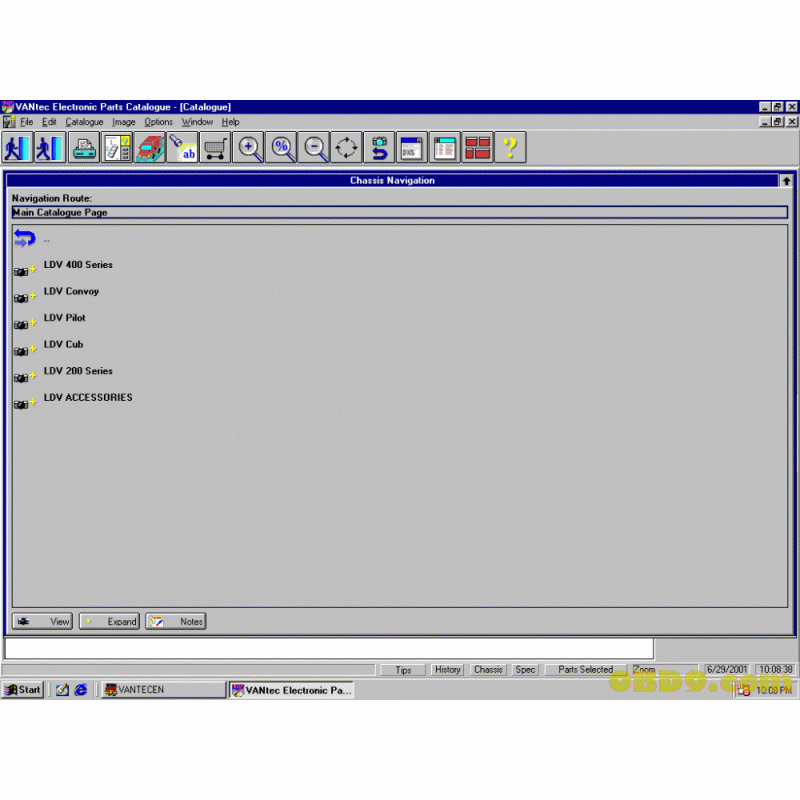Open the shopping cart parts list

(x=215, y=148)
